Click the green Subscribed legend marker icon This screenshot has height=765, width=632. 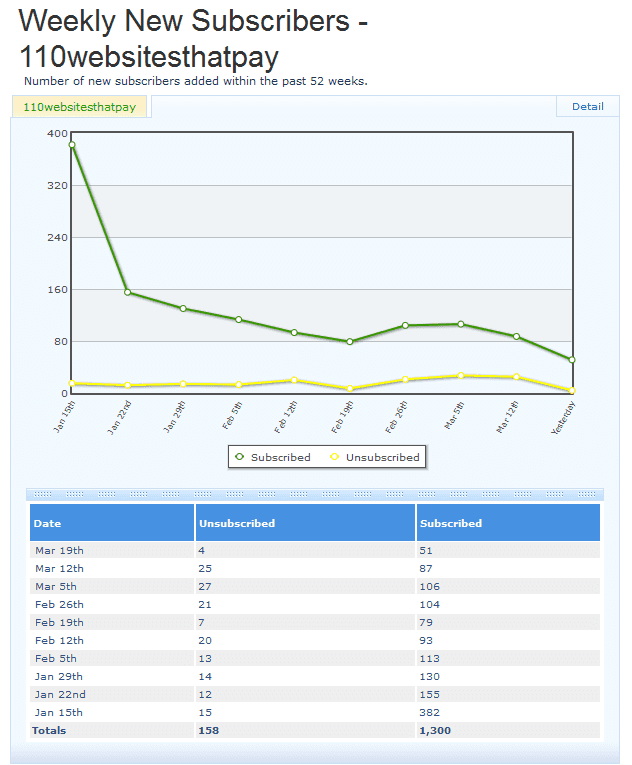click(x=239, y=457)
